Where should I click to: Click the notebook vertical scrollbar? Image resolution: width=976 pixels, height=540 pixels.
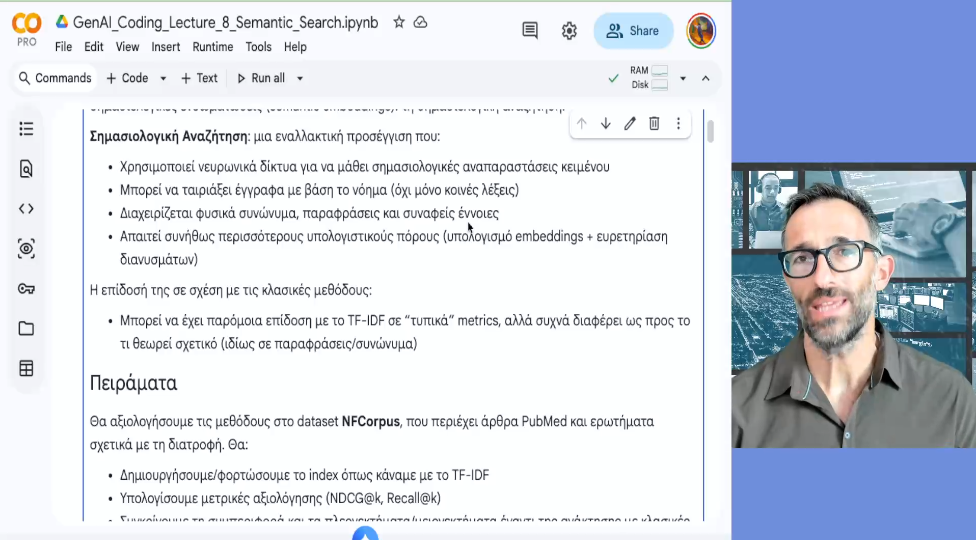(x=710, y=132)
